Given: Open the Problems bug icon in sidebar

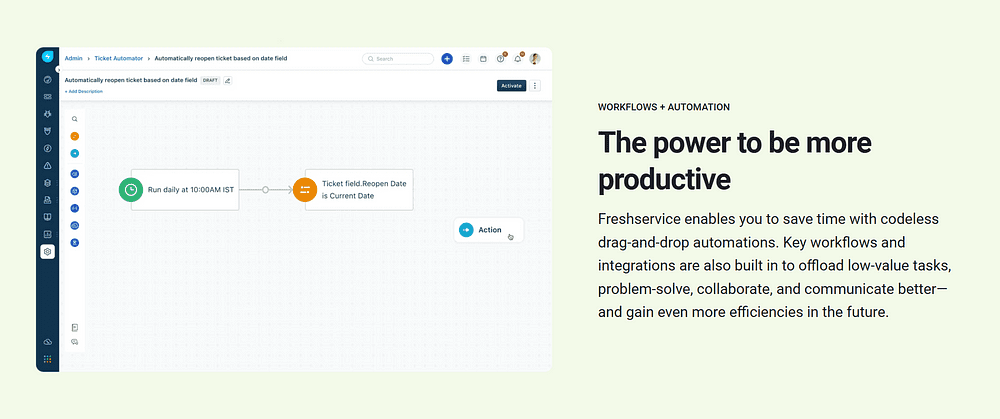Looking at the screenshot, I should click(x=47, y=114).
